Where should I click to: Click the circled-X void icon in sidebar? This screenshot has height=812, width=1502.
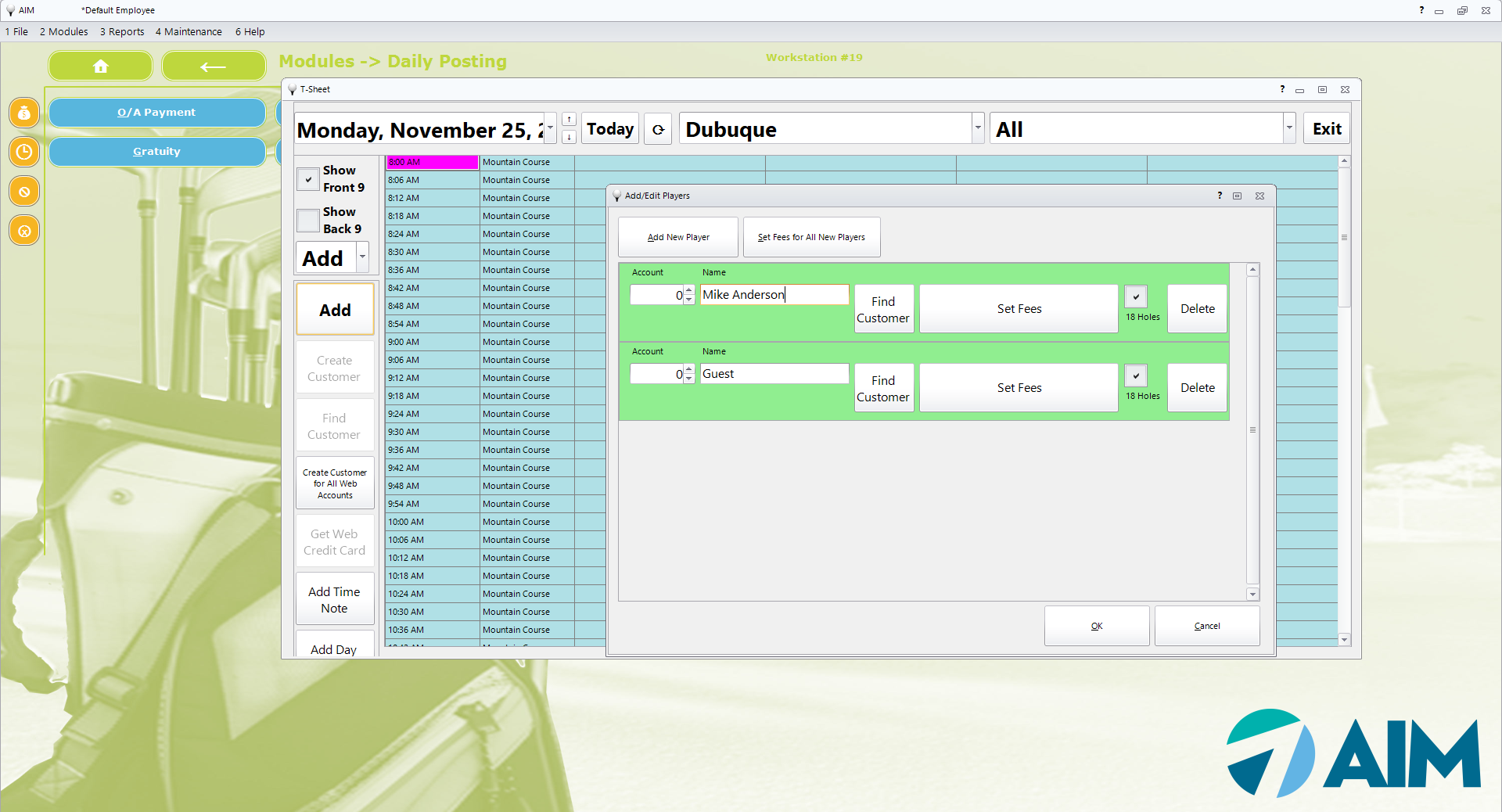coord(23,230)
